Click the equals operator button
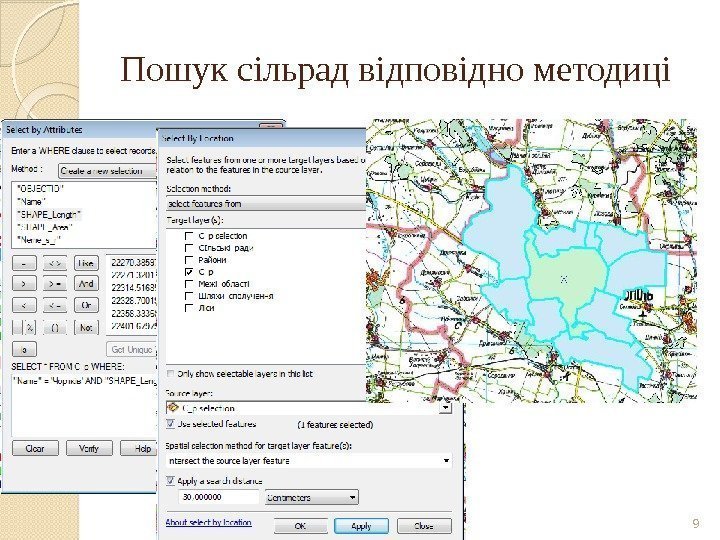This screenshot has height=540, width=720. [24, 263]
